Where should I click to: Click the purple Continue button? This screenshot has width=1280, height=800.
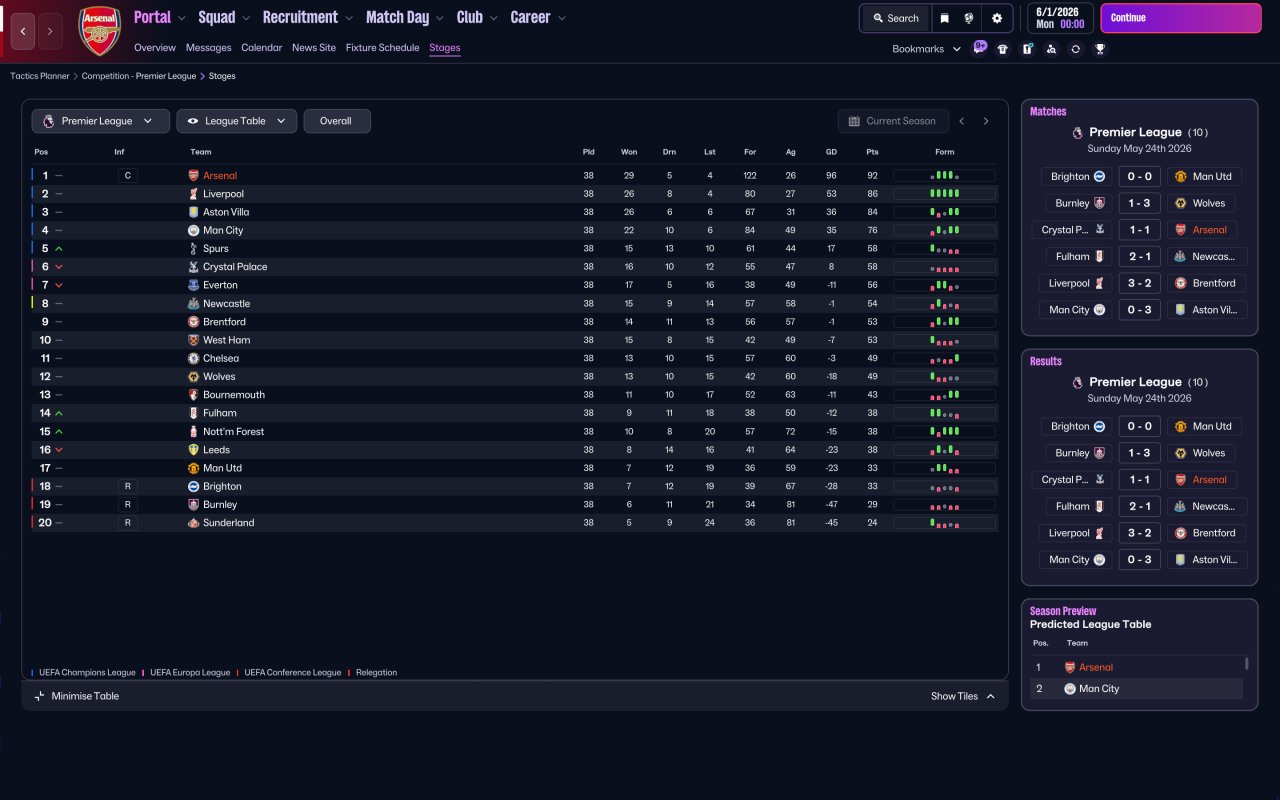coord(1181,18)
